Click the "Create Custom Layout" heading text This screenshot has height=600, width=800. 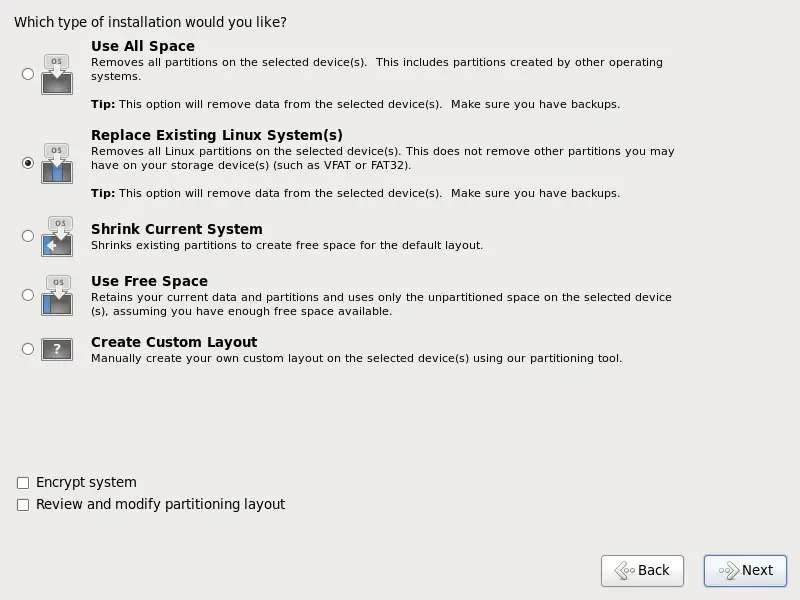point(174,342)
